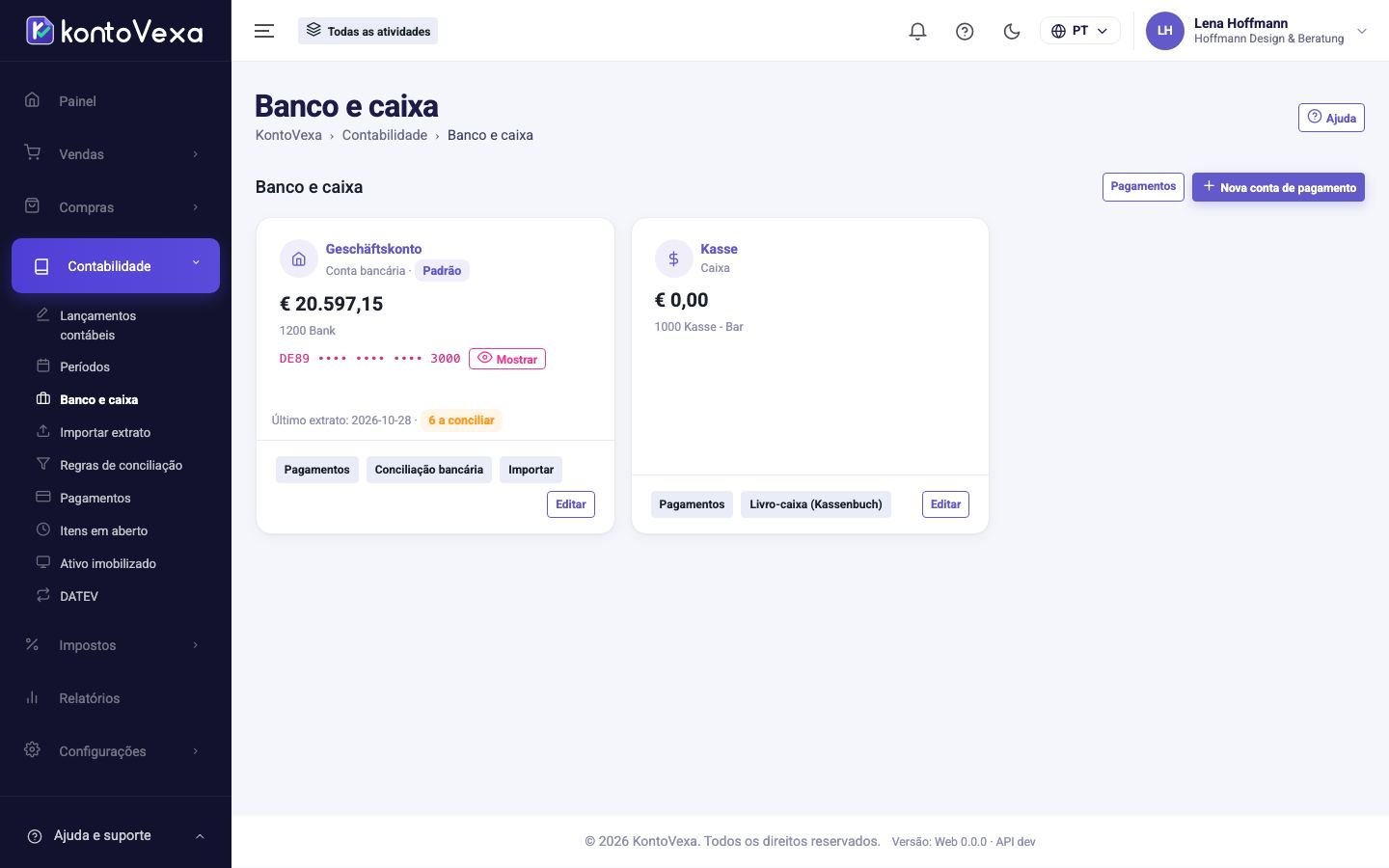
Task: Open Conciliação bancária on Geschäftskonto card
Action: pyautogui.click(x=429, y=470)
